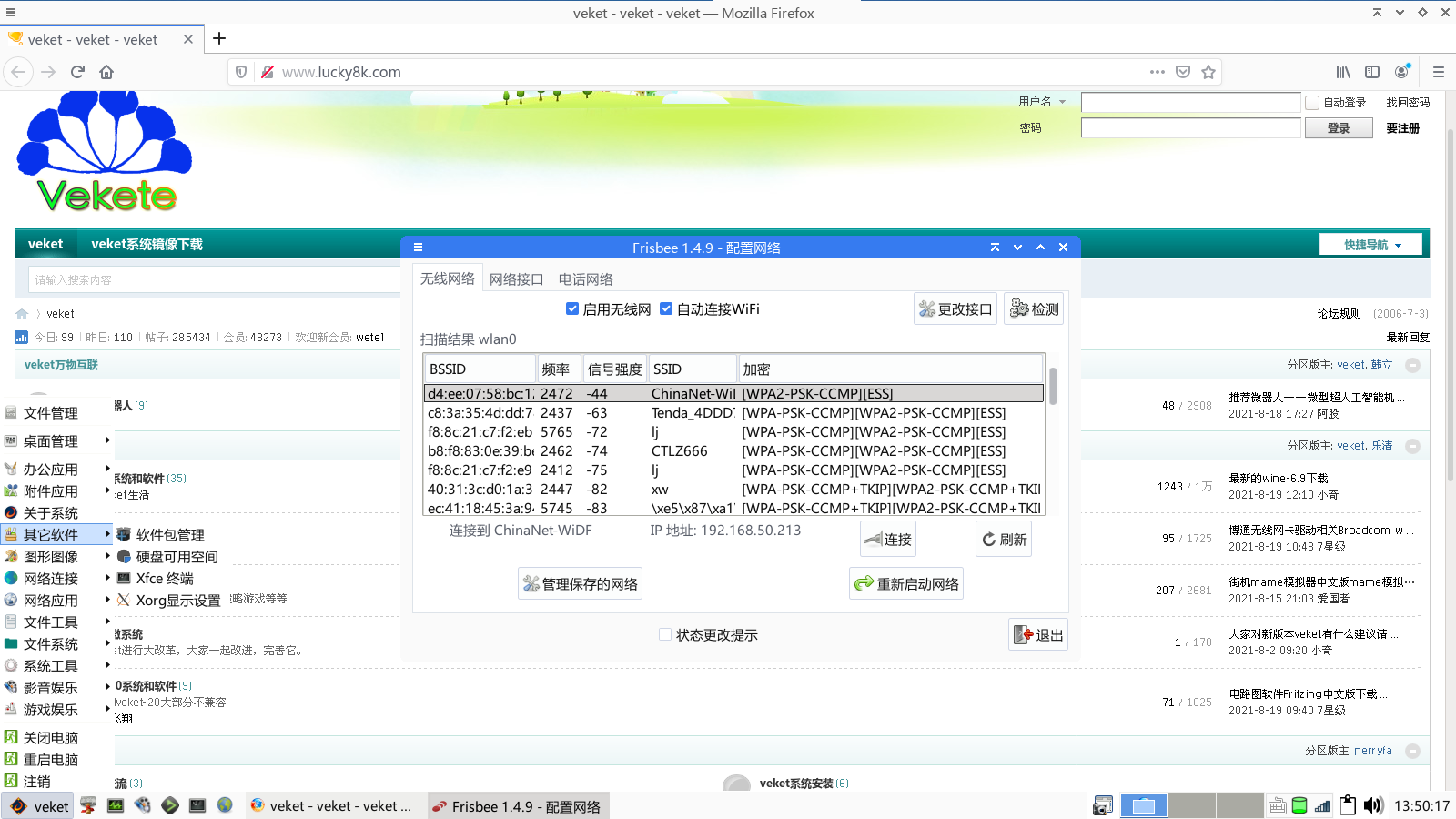Click the 更改接口 button
This screenshot has width=1456, height=819.
[x=955, y=308]
